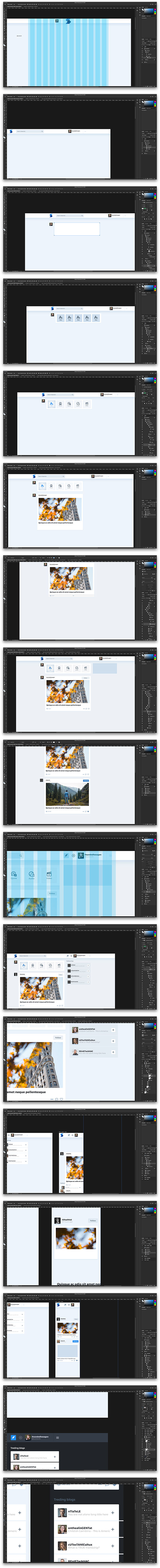The image size is (160, 1568).
Task: Click the magnifier search icon in the zoomed grid header
Action: click(x=21, y=855)
